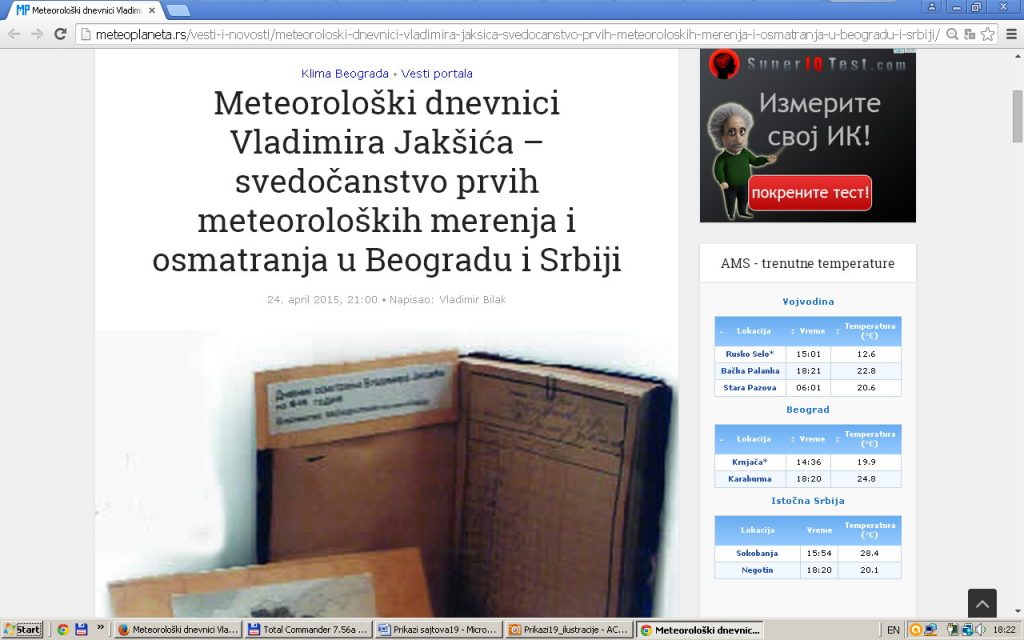The image size is (1024, 640).
Task: Launch Chrome from the quick launch bar
Action: pos(63,629)
